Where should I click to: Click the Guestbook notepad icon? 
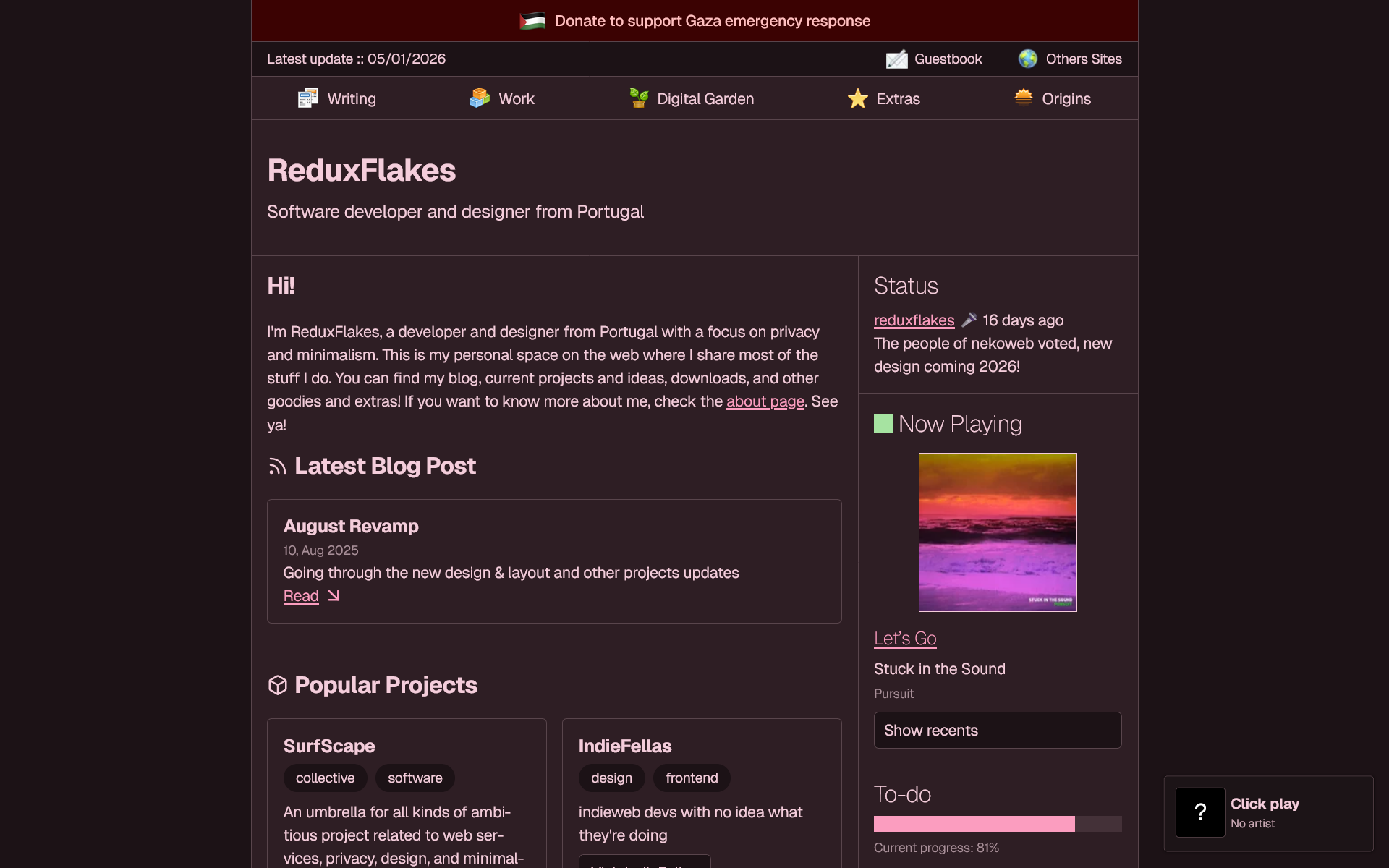tap(897, 59)
